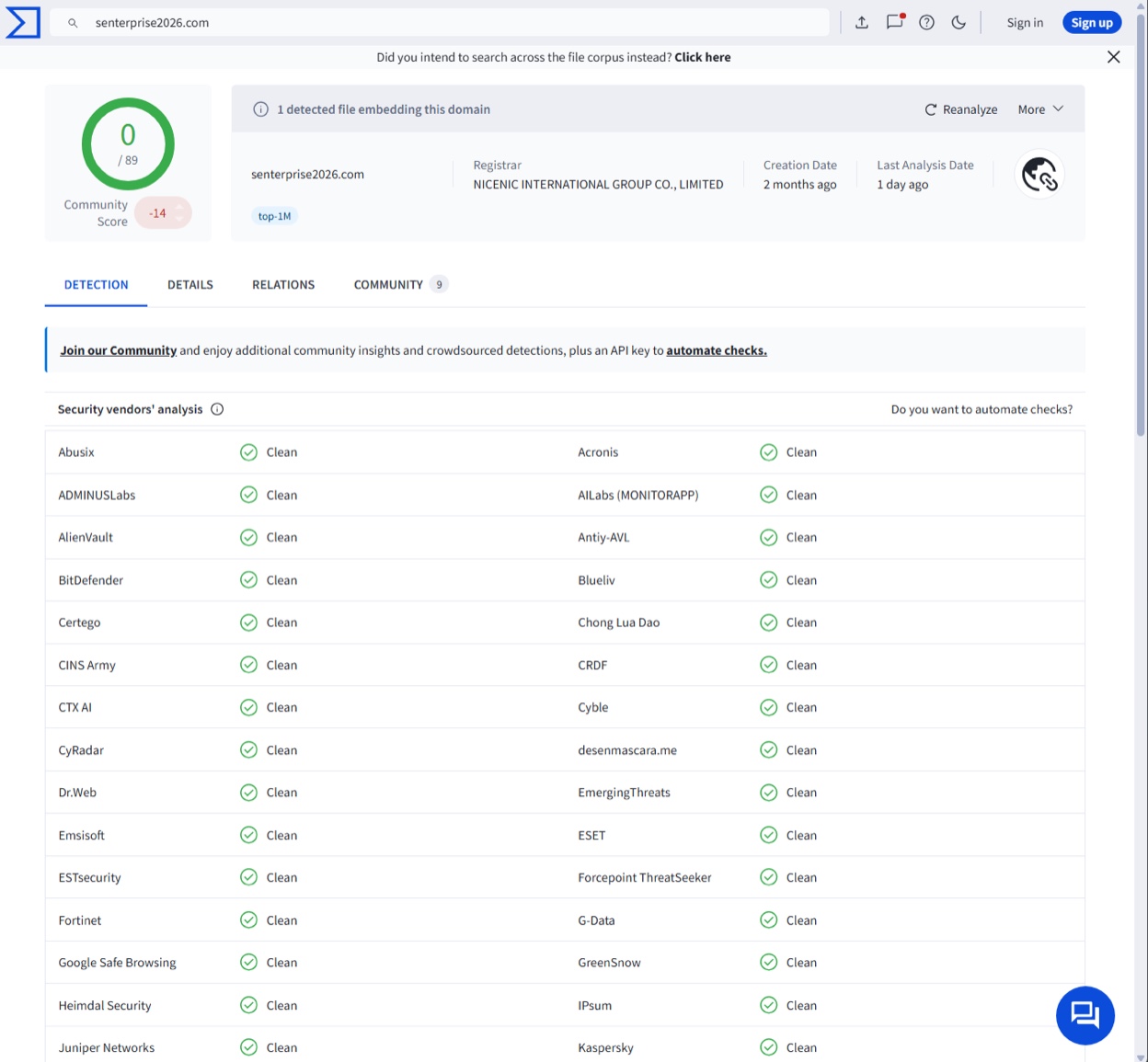Click Emsisoft clean checkmark icon
1148x1062 pixels.
coord(248,835)
